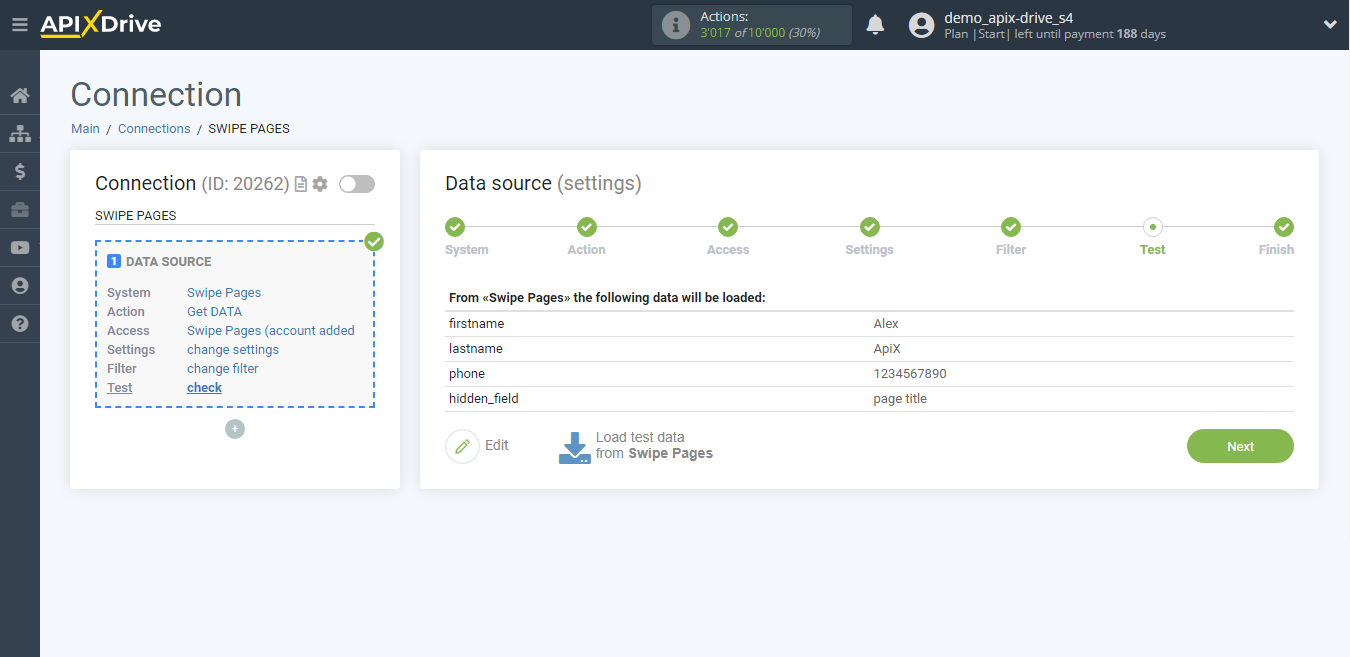This screenshot has width=1350, height=657.
Task: Open the video tutorials sidebar icon
Action: [x=20, y=248]
